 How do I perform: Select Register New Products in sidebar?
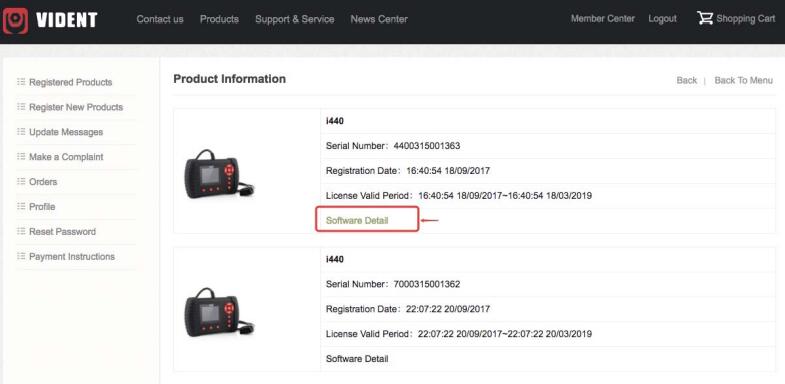(x=76, y=107)
